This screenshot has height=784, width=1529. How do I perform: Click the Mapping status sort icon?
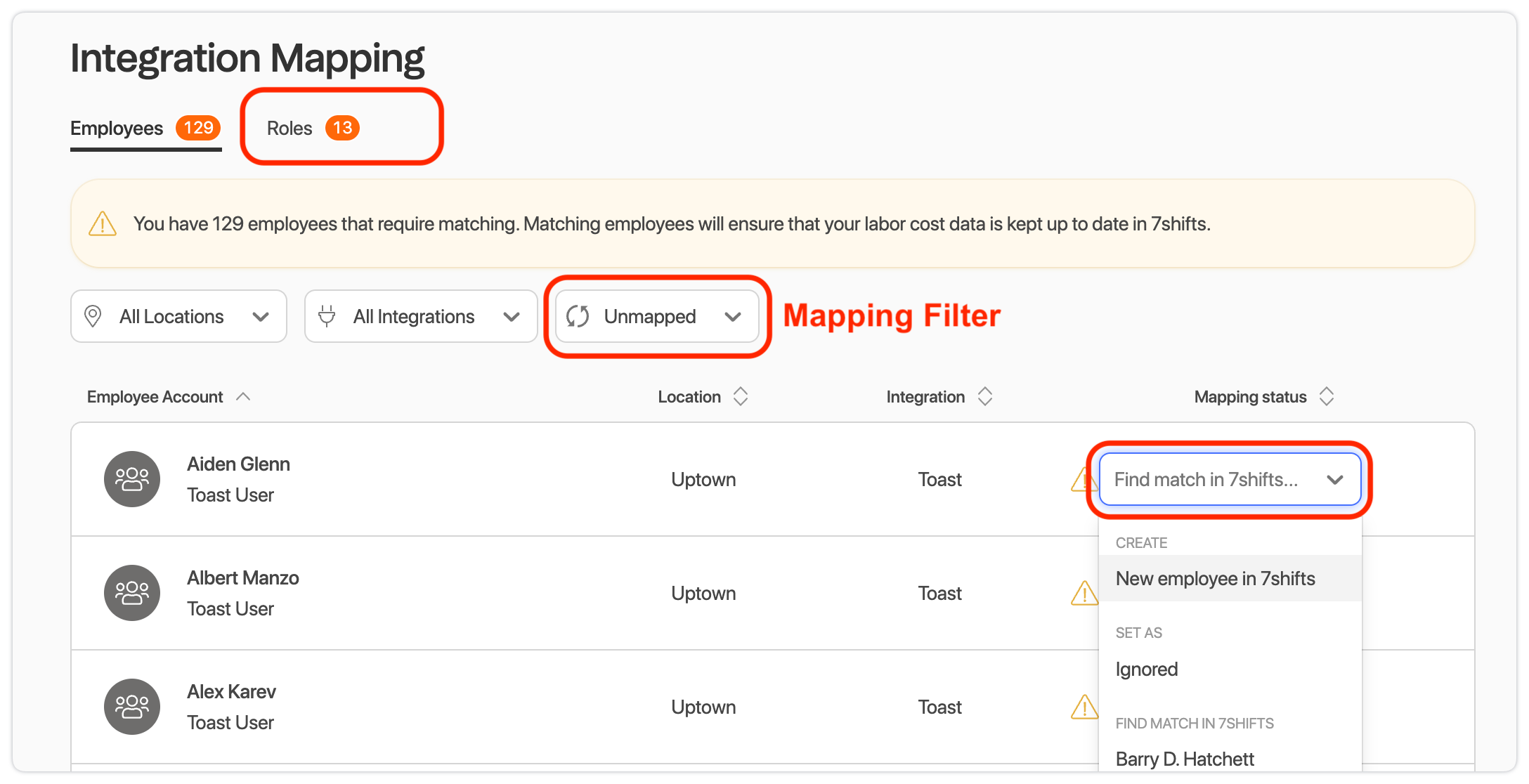pos(1327,397)
